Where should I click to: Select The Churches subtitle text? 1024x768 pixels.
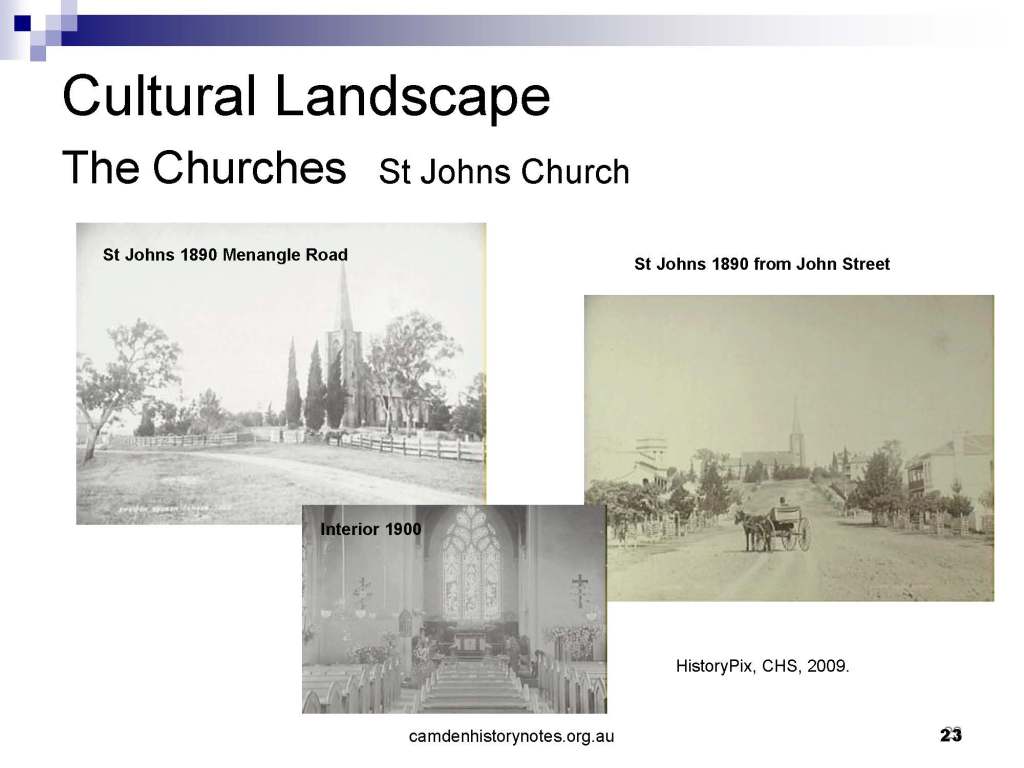[203, 169]
